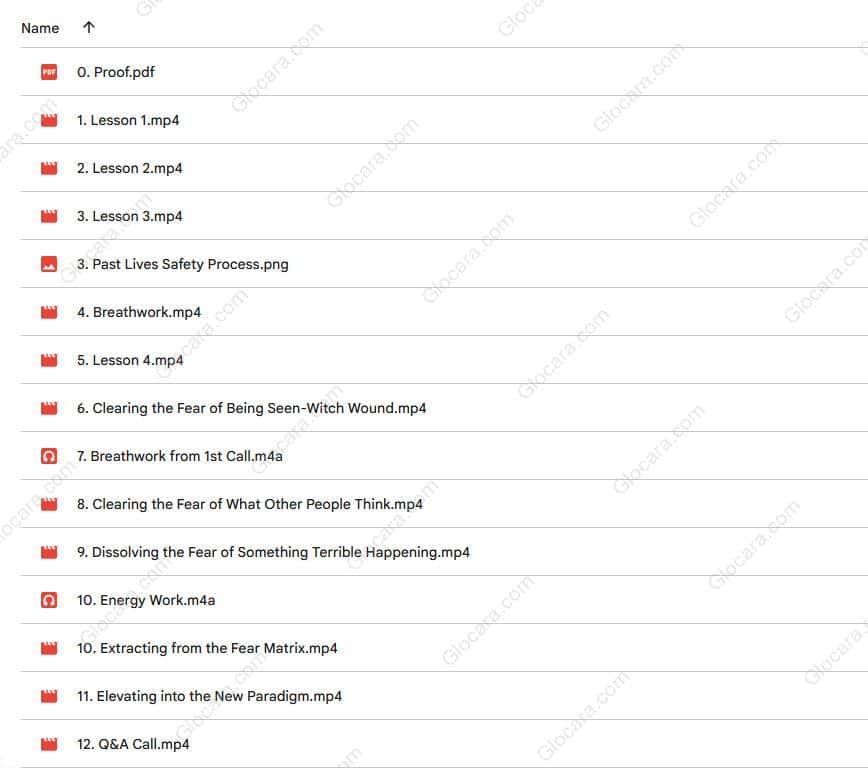Open 0. Proof.pdf file
Screen dimensions: 868x768
tap(116, 72)
